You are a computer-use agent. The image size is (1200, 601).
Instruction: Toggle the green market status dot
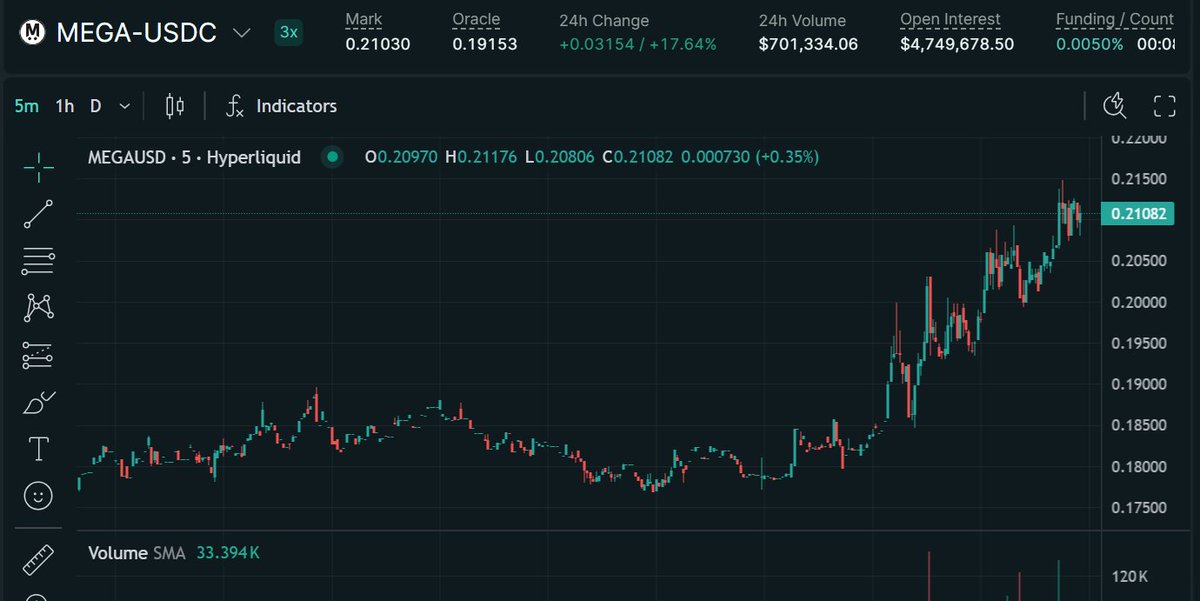[x=333, y=157]
